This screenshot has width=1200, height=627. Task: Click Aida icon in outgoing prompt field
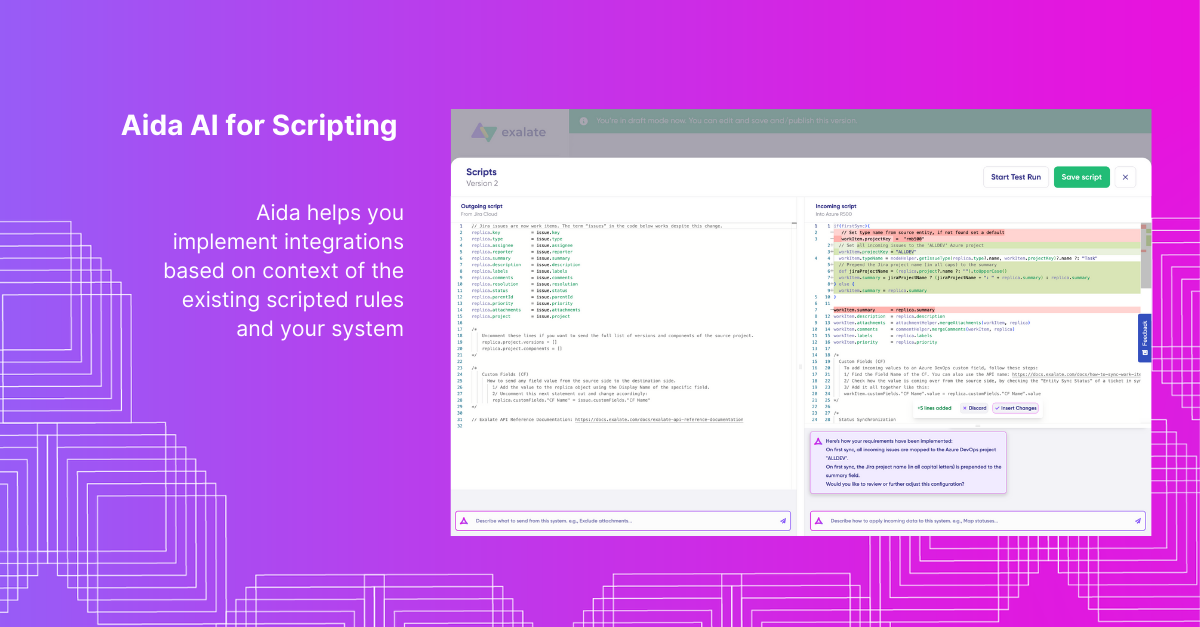pos(464,521)
